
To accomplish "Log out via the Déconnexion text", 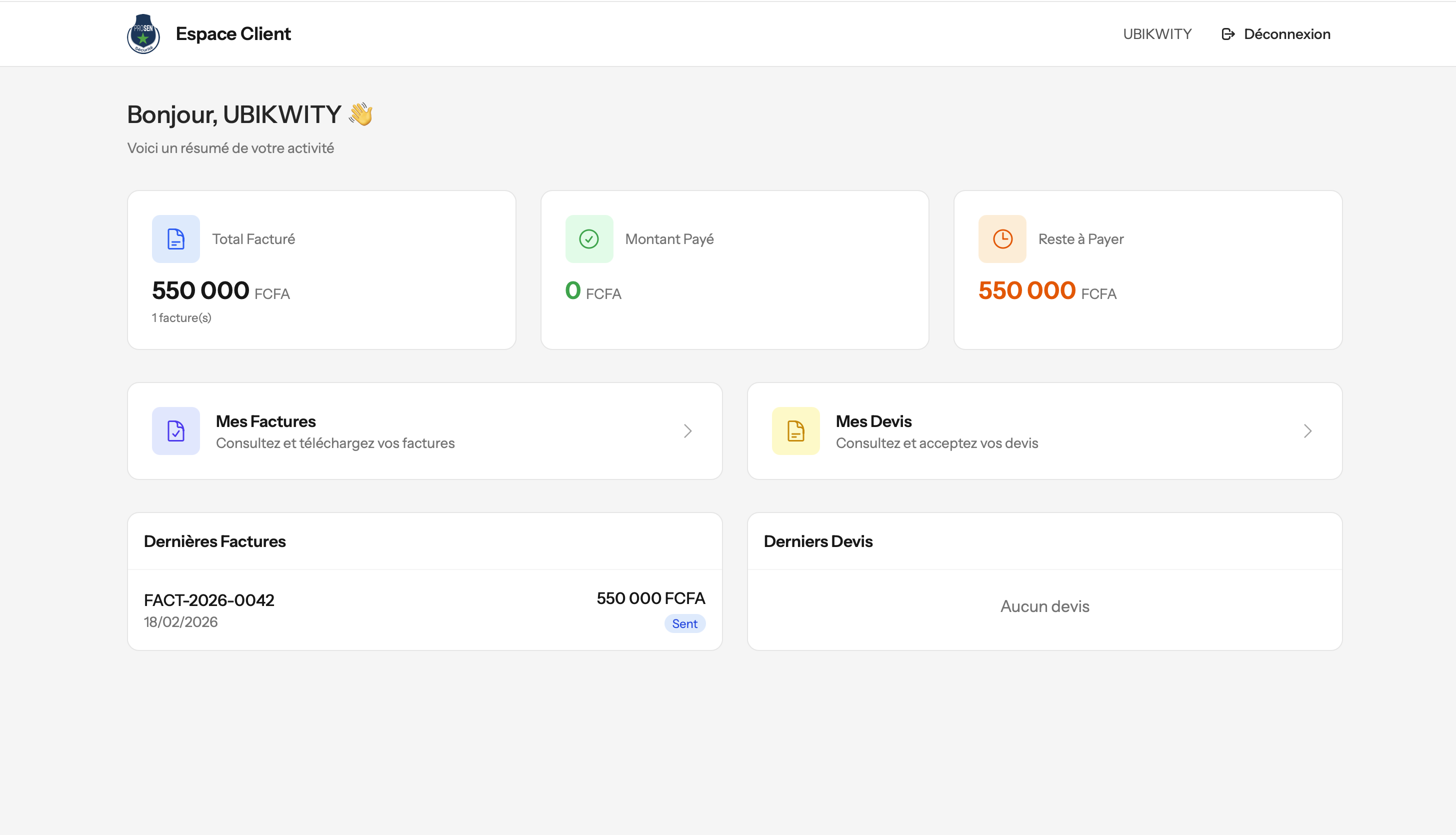I will 1287,34.
